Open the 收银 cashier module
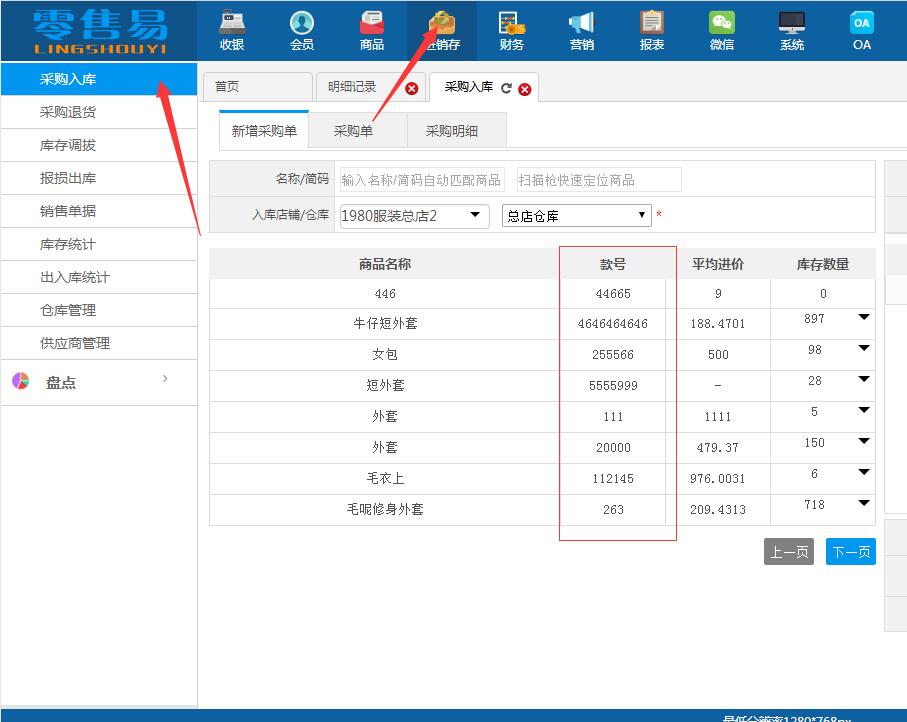Image resolution: width=907 pixels, height=722 pixels. pyautogui.click(x=231, y=30)
